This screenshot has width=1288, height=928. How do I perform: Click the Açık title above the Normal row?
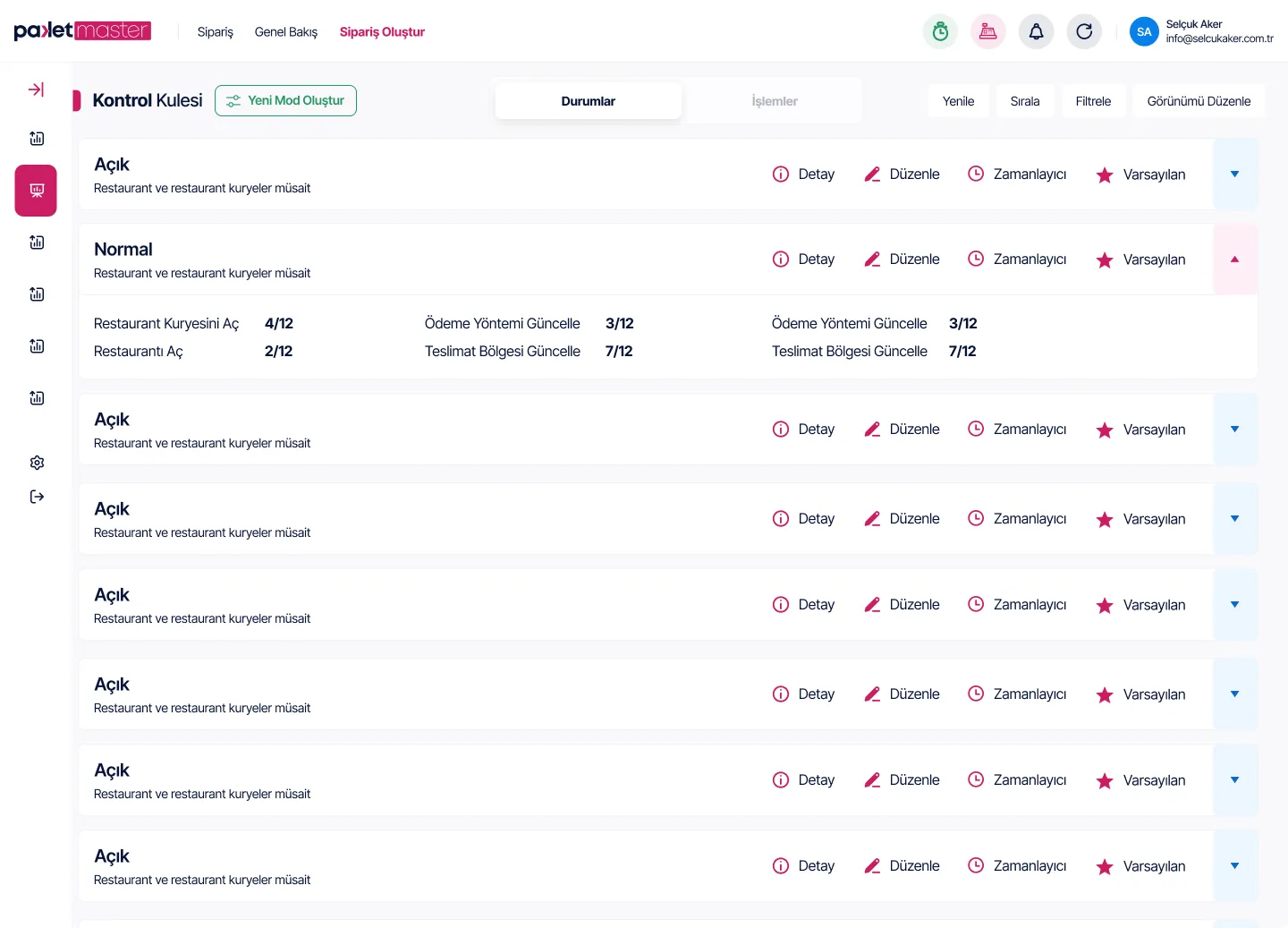[112, 165]
